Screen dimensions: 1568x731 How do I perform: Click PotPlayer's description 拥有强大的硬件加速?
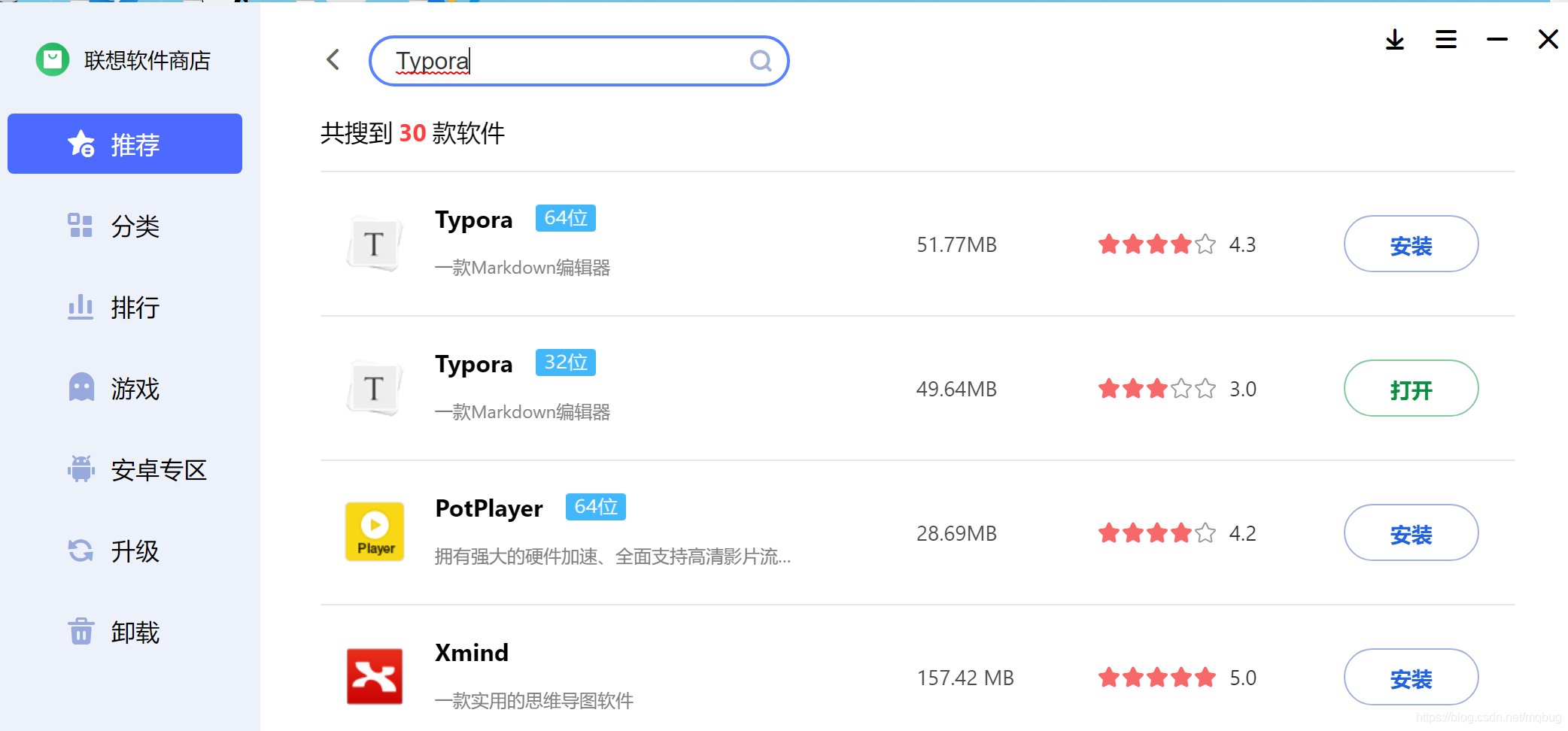click(612, 557)
